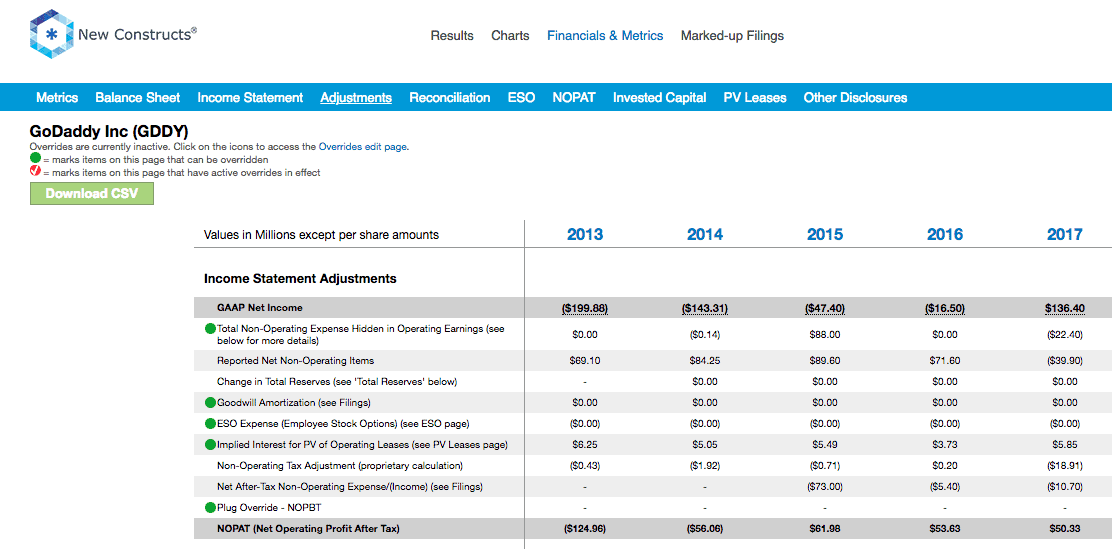Click green override dot beside Goodwill Amortization
The height and width of the screenshot is (549, 1112).
(210, 402)
